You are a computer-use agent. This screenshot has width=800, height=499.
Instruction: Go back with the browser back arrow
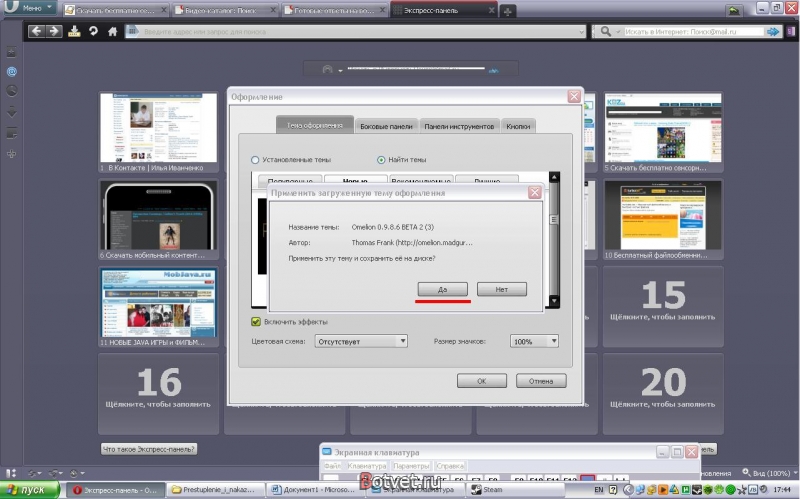[36, 31]
